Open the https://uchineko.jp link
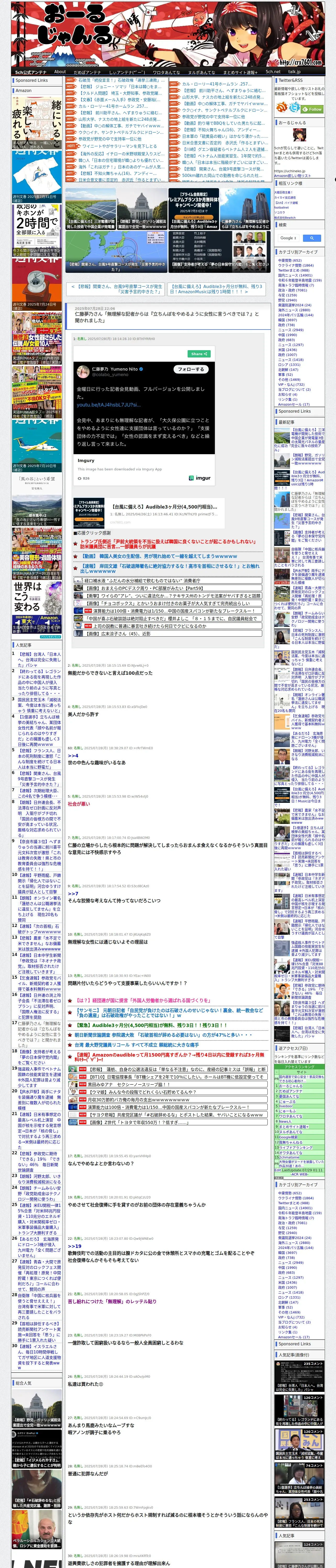 (x=290, y=171)
